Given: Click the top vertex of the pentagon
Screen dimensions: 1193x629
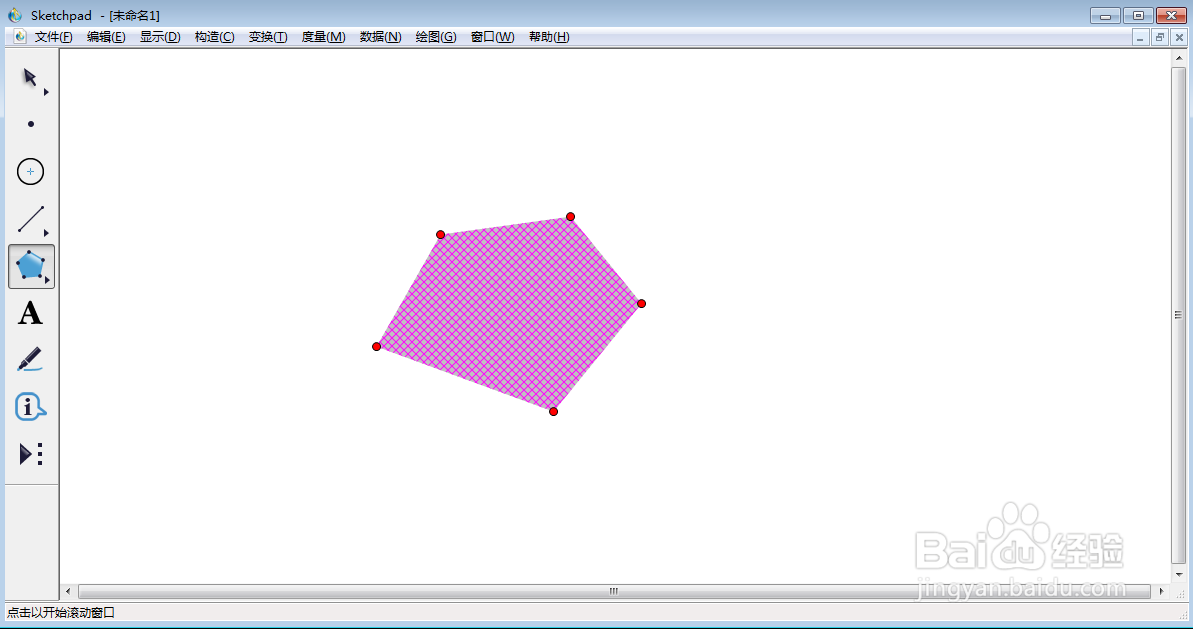Looking at the screenshot, I should pos(571,217).
